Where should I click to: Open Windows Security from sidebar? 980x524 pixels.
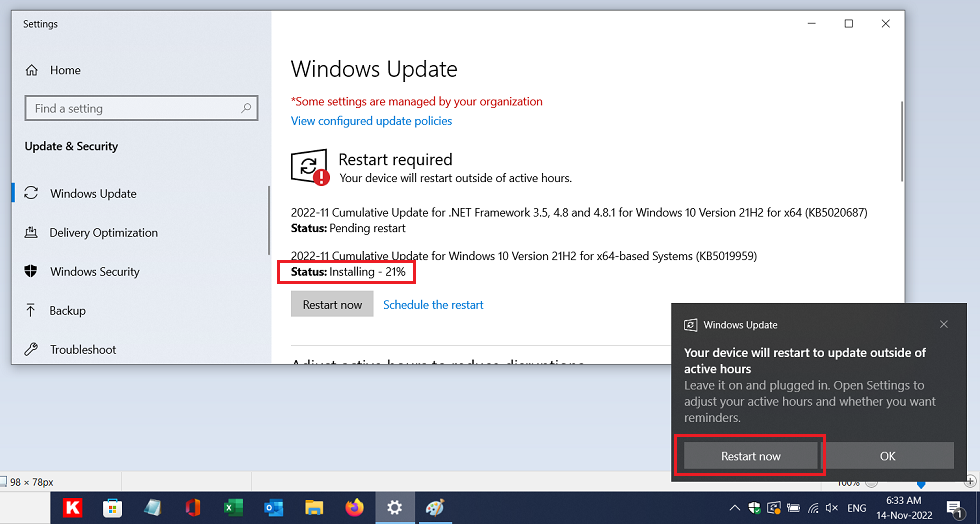click(x=94, y=272)
